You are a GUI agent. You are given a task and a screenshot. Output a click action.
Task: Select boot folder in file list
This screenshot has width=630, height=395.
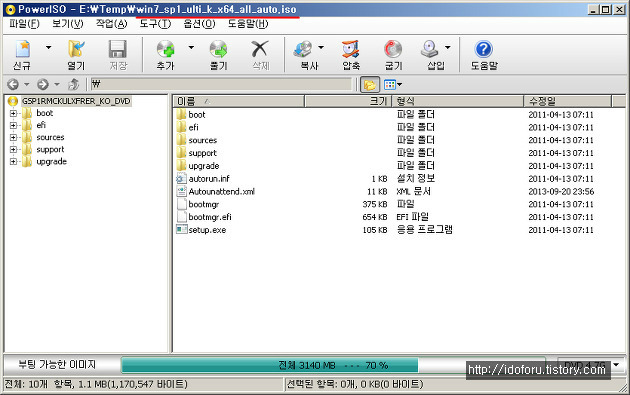coord(197,115)
